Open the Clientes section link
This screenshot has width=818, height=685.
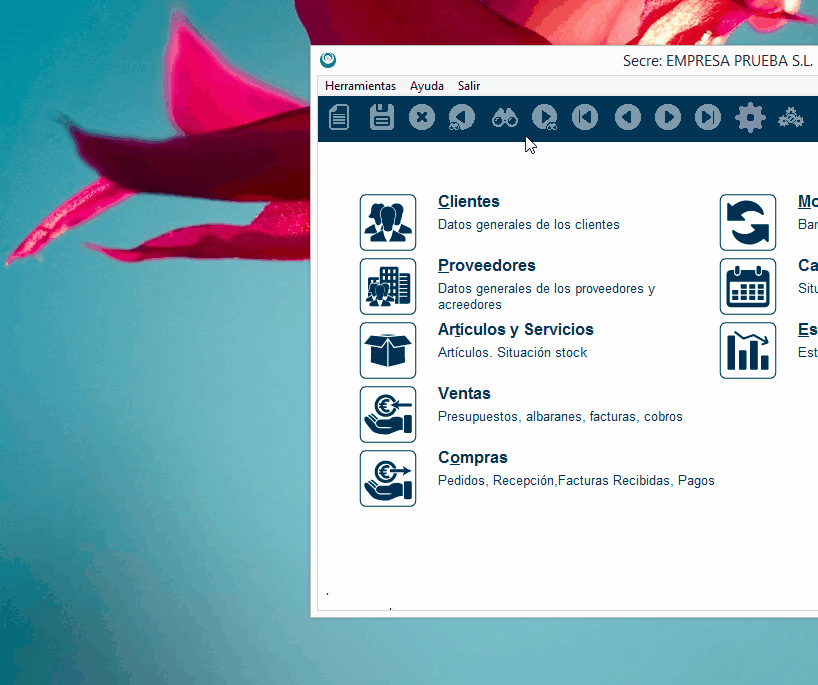click(468, 202)
